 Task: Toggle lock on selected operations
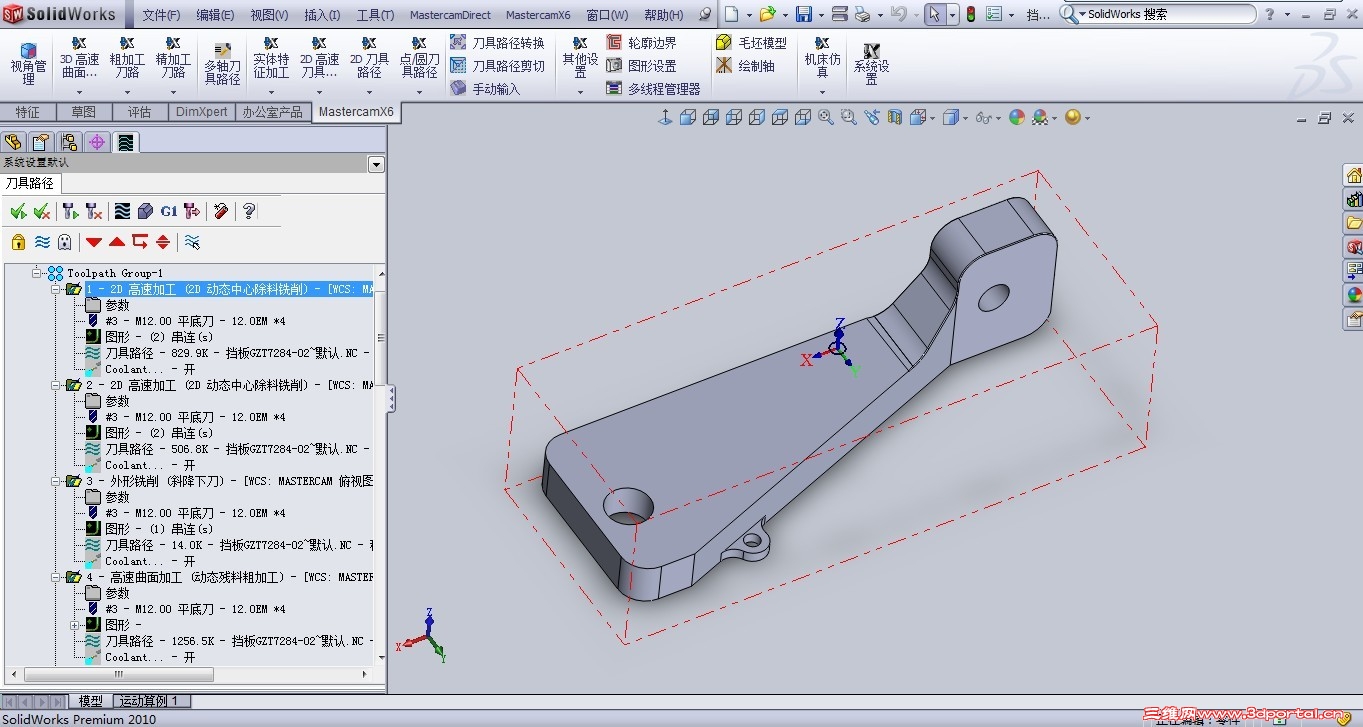(18, 241)
